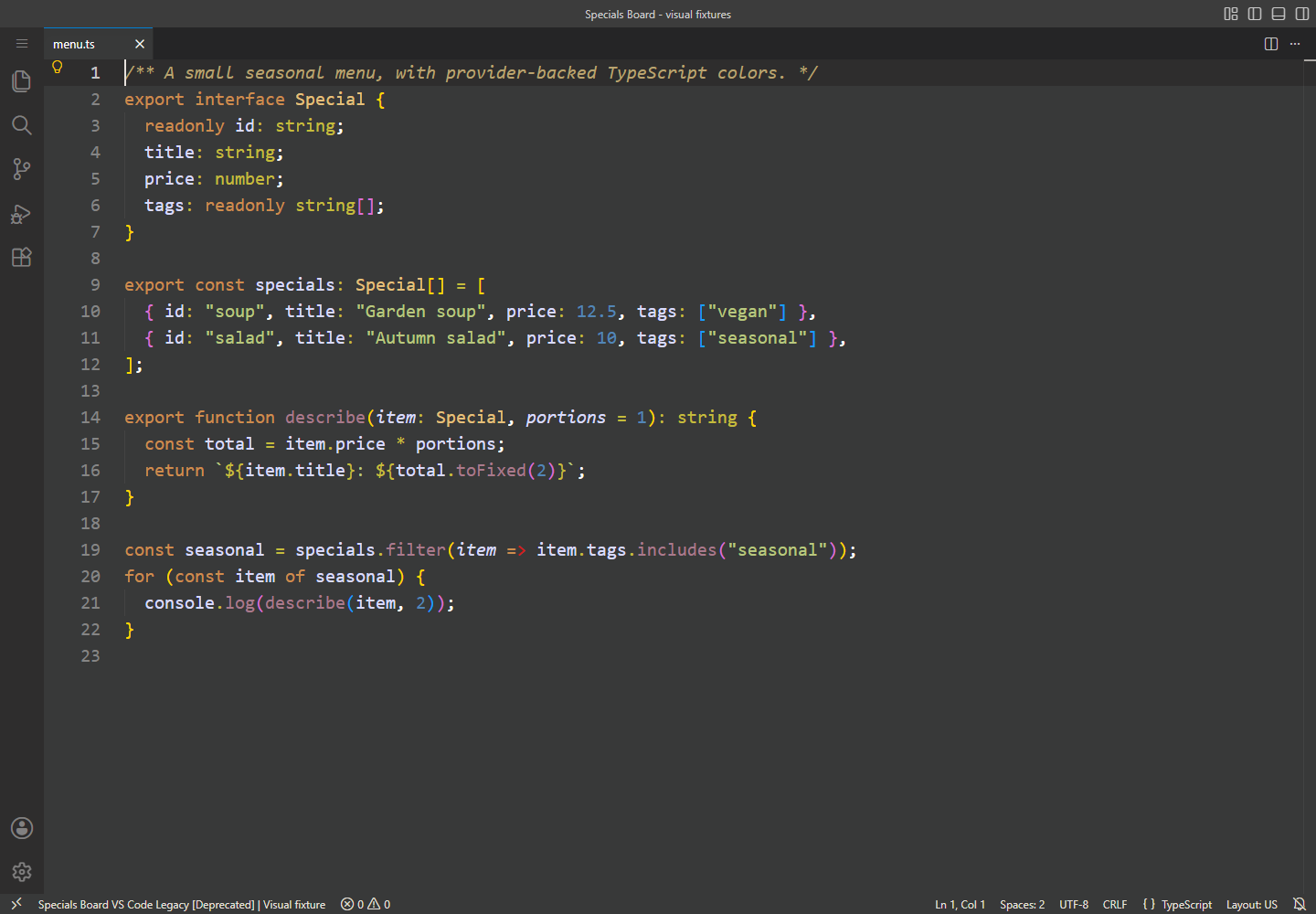Image resolution: width=1316 pixels, height=914 pixels.
Task: Click the Ln 1, Col 1 status
Action: point(960,904)
